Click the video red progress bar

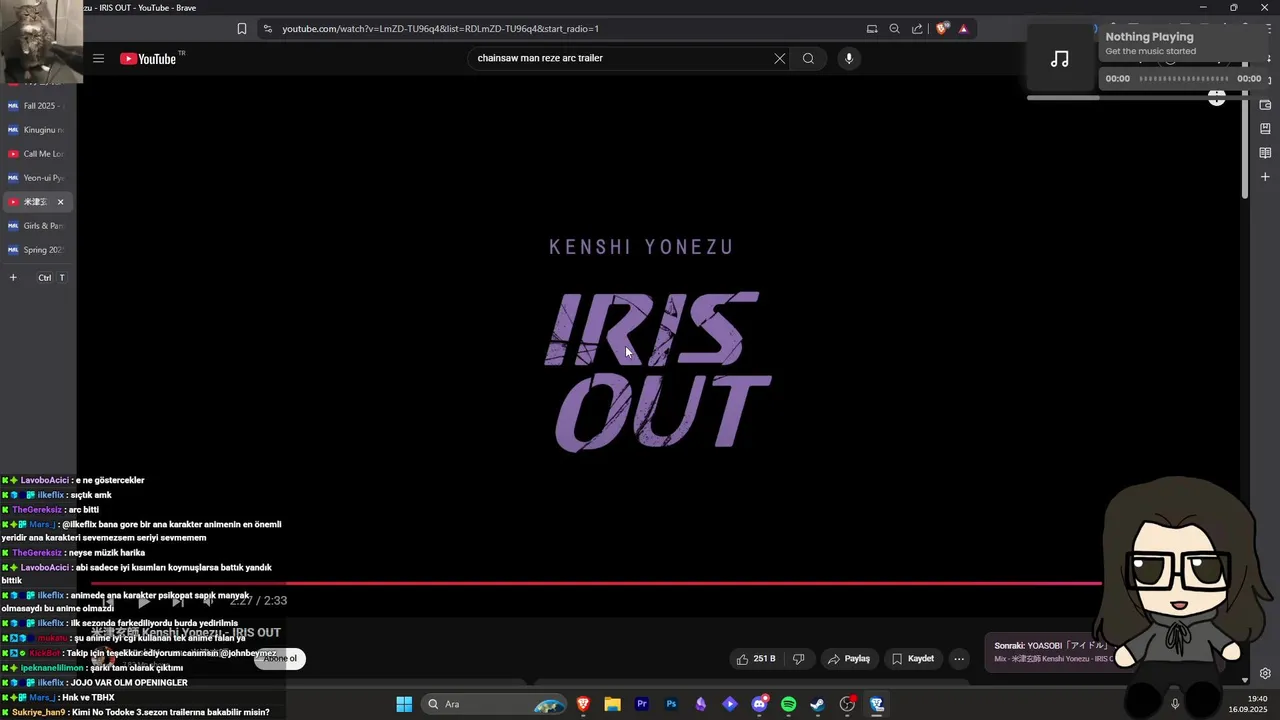596,583
